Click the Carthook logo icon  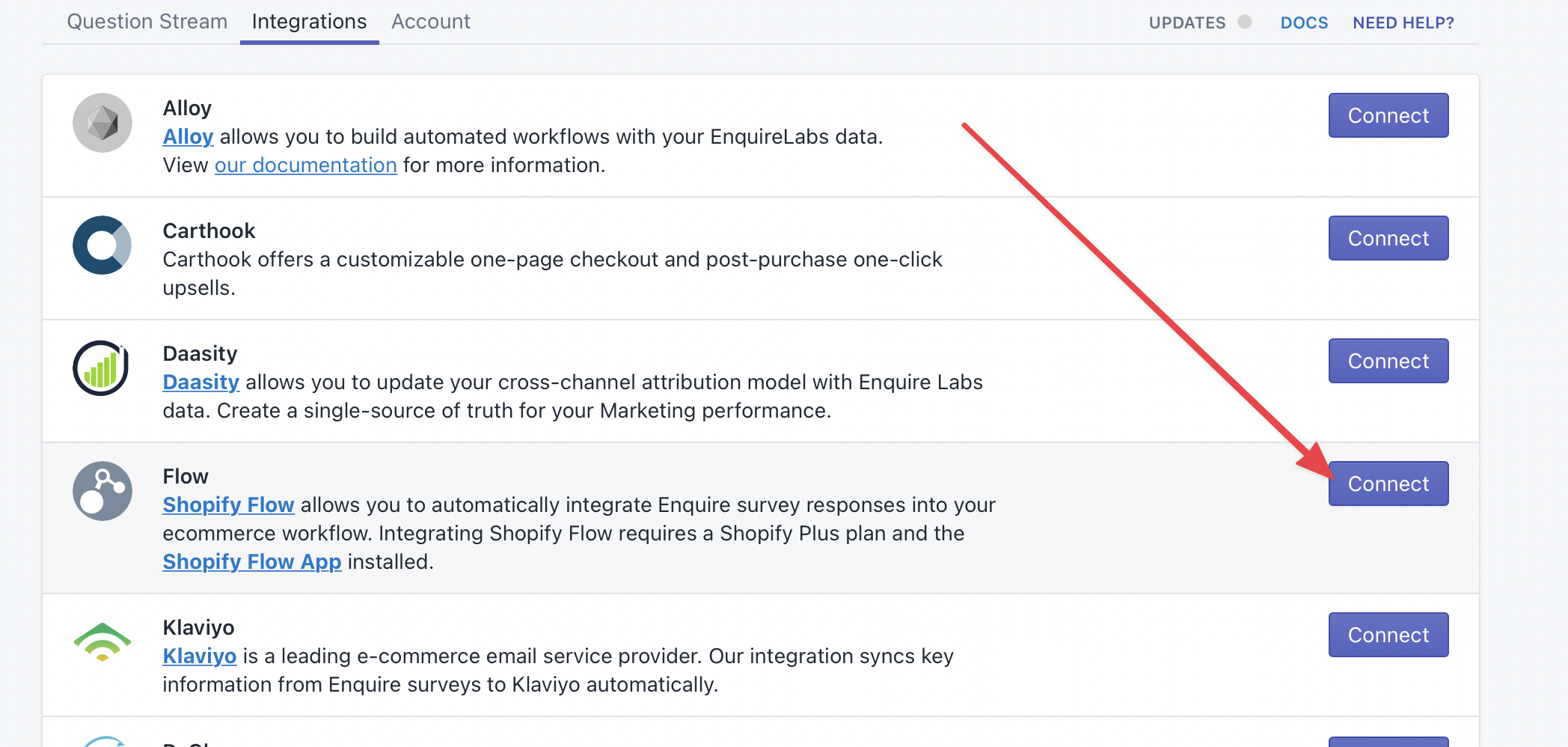pyautogui.click(x=102, y=246)
